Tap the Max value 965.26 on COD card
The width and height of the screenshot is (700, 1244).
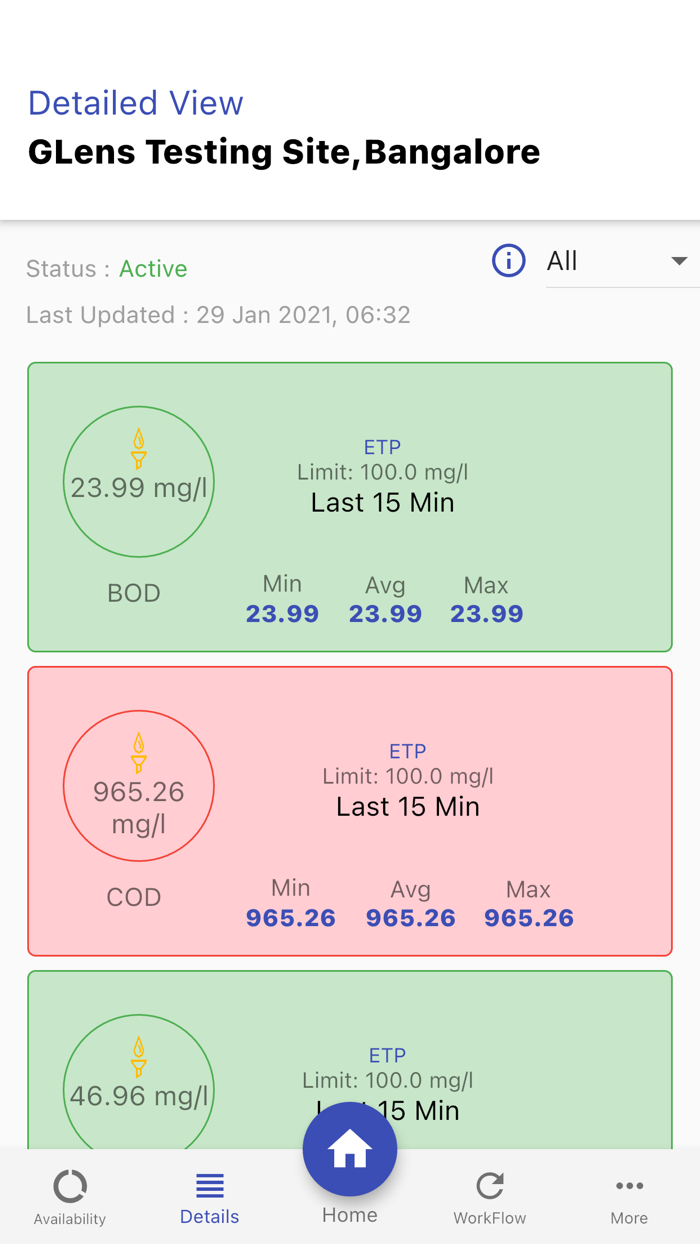tap(529, 917)
